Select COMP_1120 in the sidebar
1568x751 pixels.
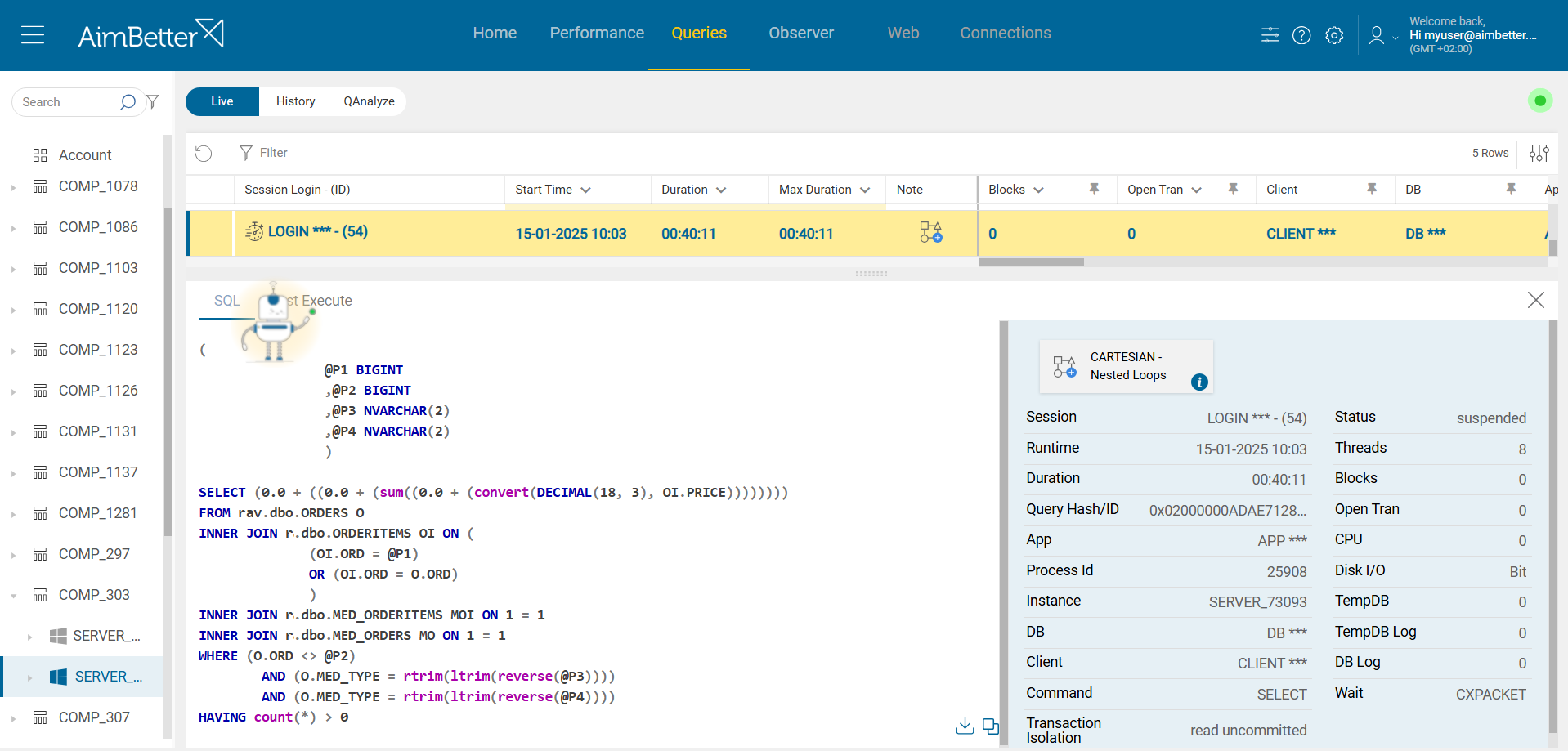click(98, 309)
